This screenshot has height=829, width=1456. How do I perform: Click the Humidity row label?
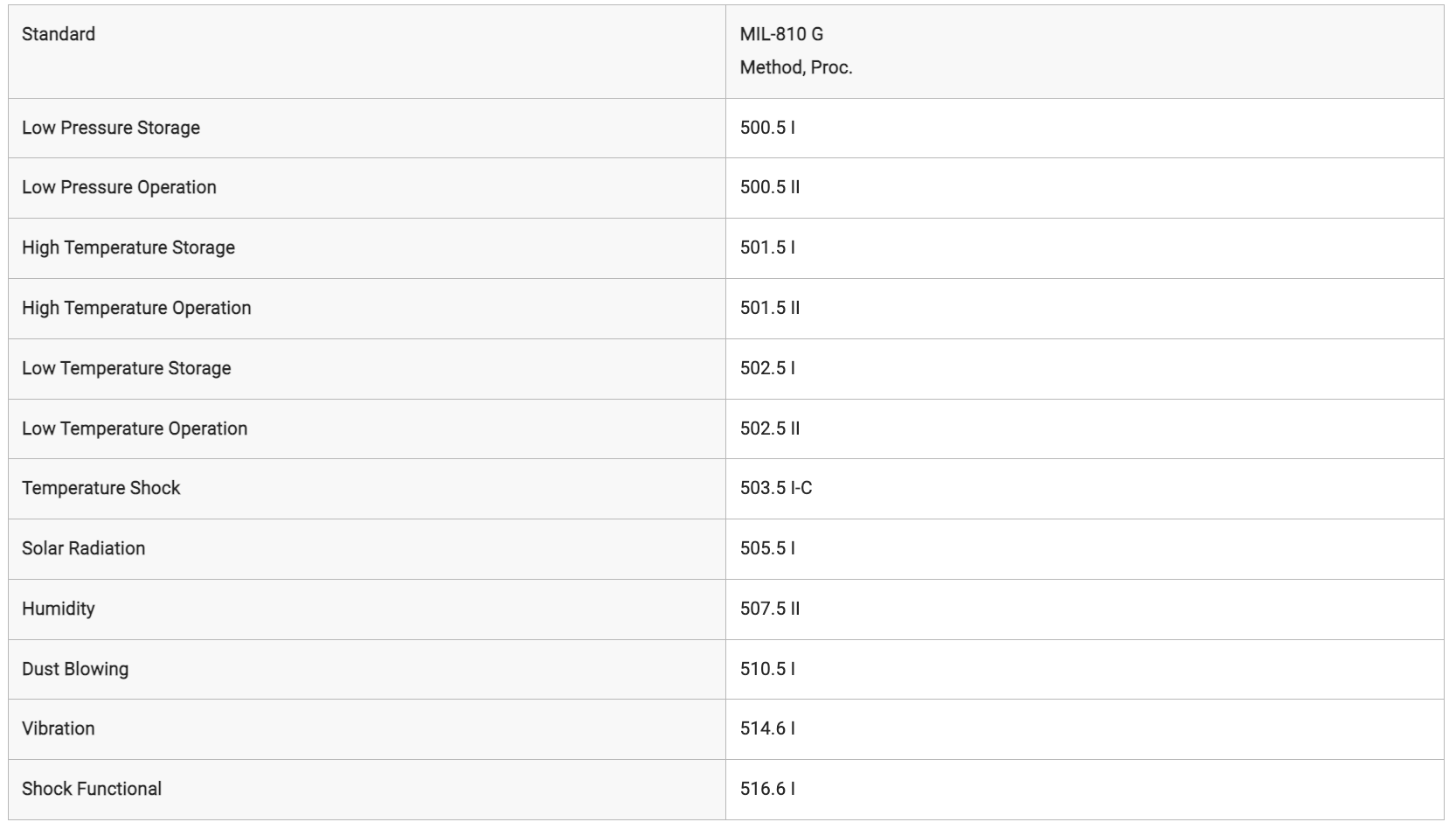[x=59, y=609]
